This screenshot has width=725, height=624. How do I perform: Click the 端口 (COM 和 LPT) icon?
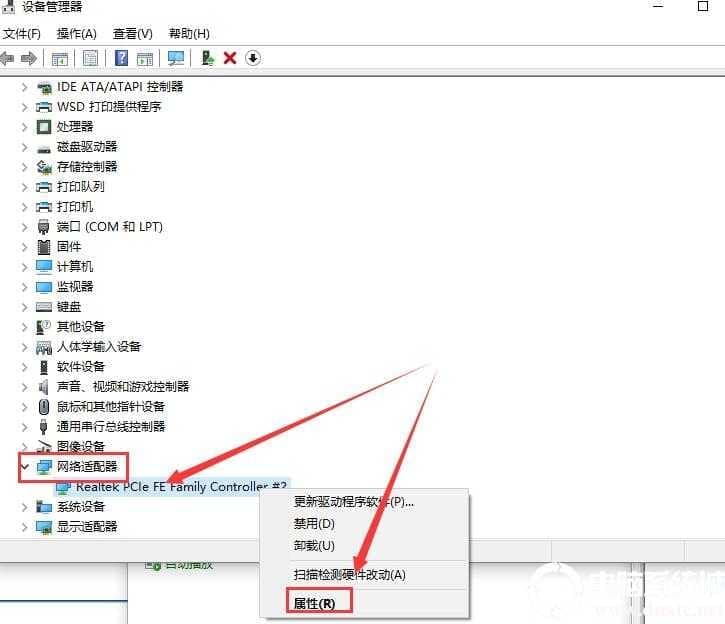point(43,227)
